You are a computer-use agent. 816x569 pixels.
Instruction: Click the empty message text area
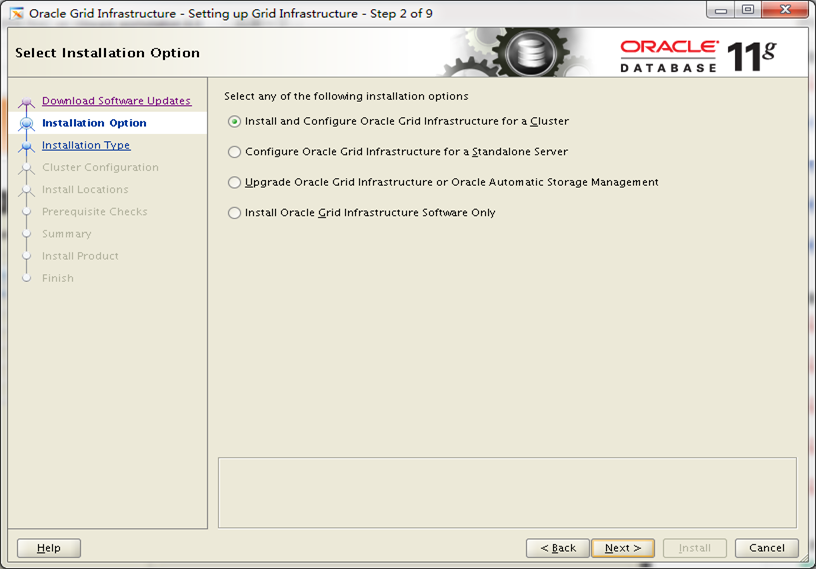507,492
